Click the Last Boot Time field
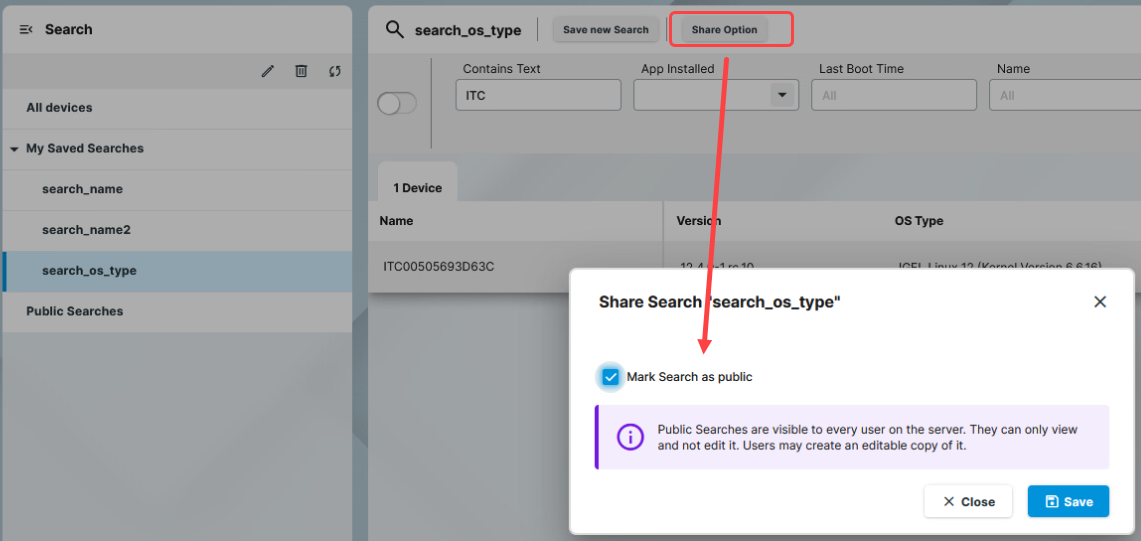Image resolution: width=1141 pixels, height=541 pixels. coord(893,95)
